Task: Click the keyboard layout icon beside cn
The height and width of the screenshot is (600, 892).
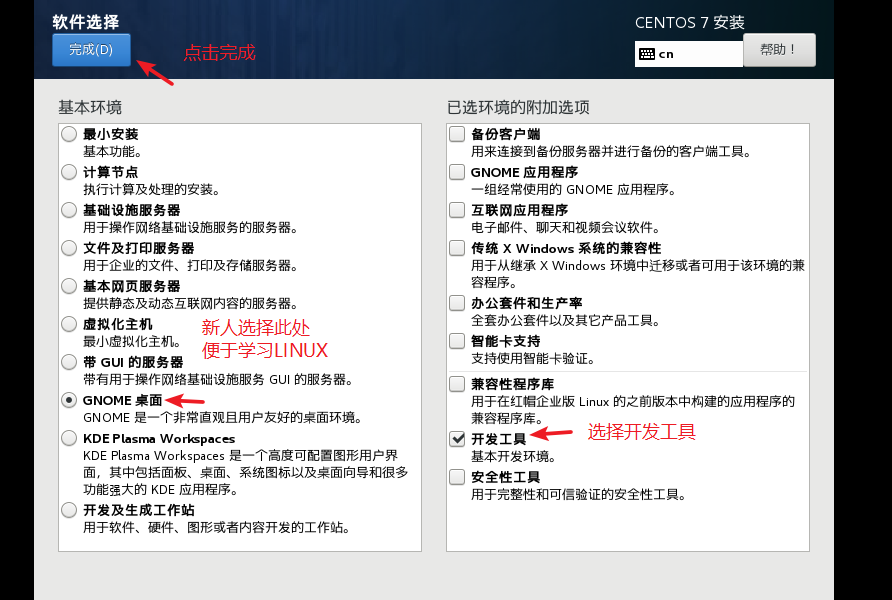Action: coord(646,54)
